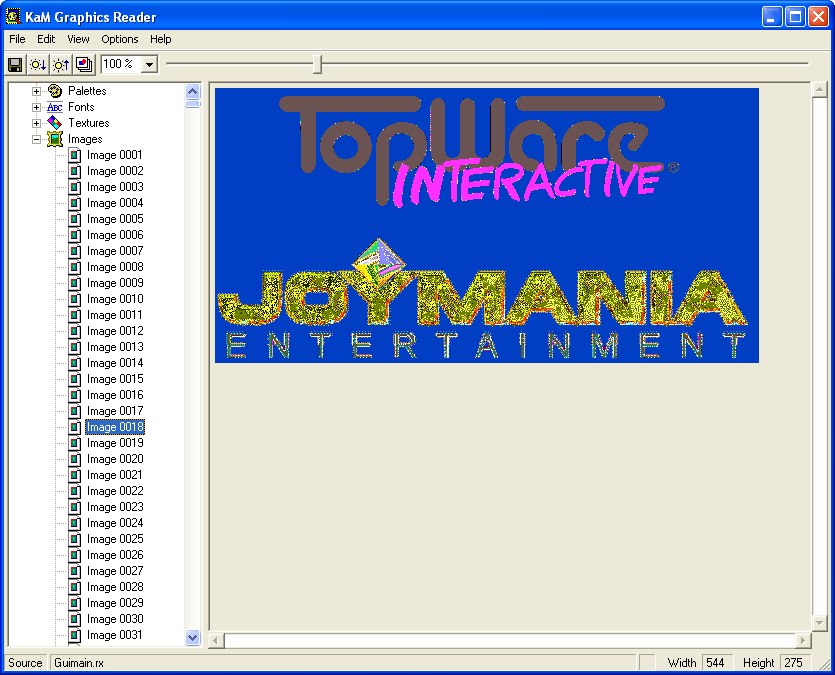Screen dimensions: 835x675
Task: Expand the Fonts tree node
Action: [x=36, y=107]
